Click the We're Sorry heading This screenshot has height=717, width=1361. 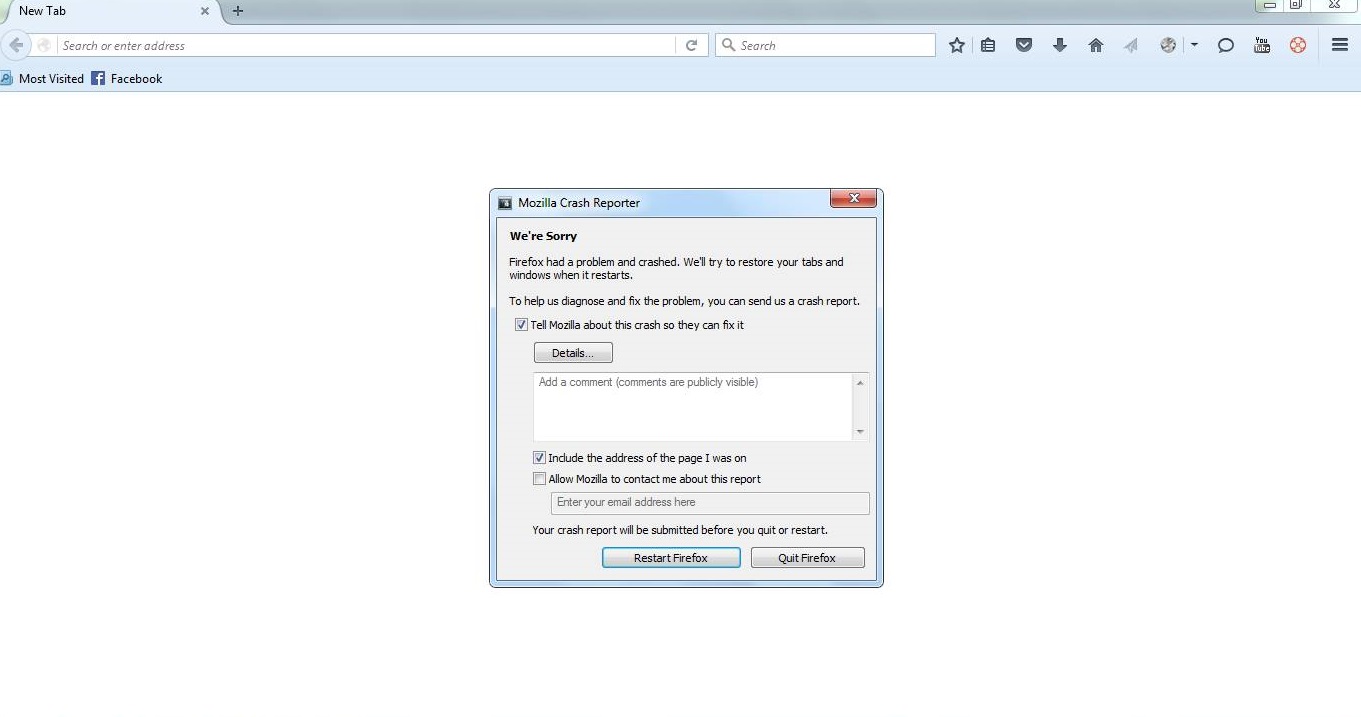click(543, 236)
